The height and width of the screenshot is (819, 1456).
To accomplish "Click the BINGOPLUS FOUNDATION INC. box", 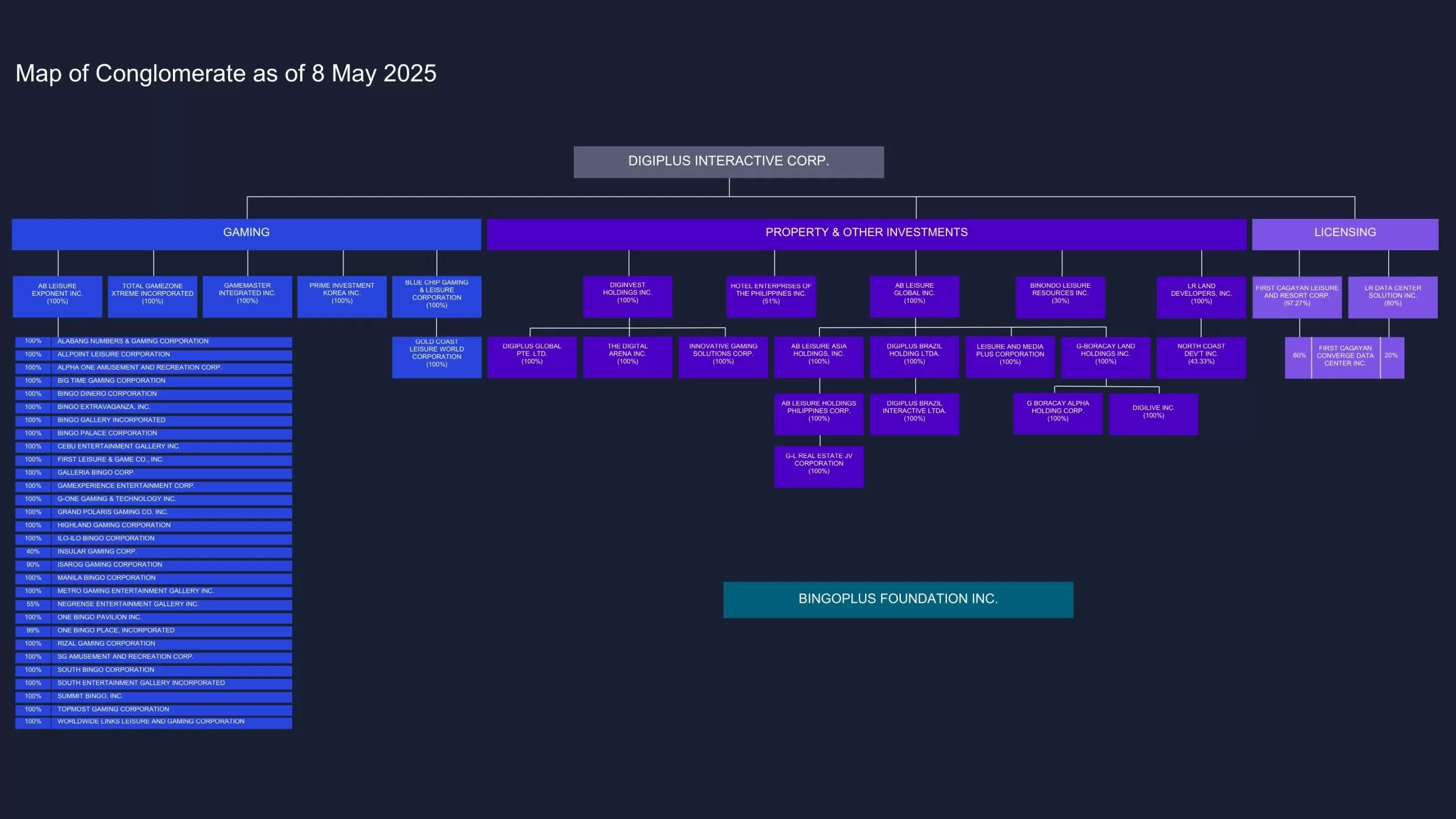I will pos(898,599).
